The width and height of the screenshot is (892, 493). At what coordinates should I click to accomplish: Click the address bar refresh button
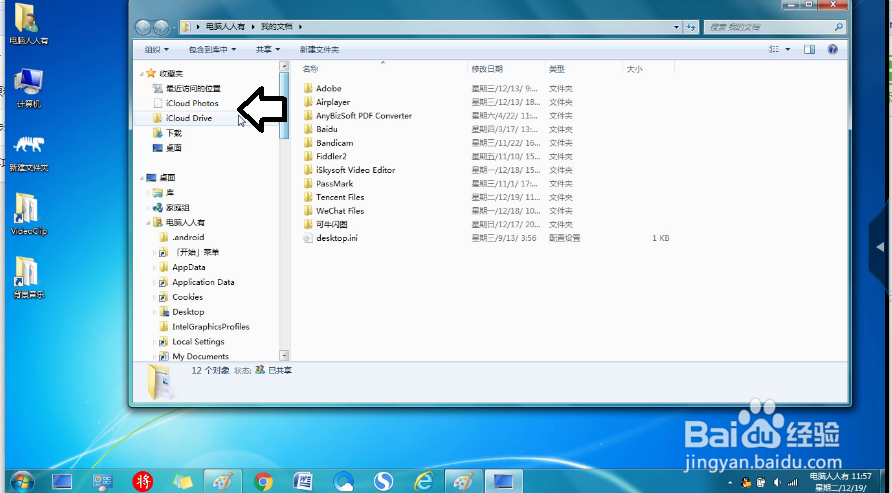click(x=691, y=27)
